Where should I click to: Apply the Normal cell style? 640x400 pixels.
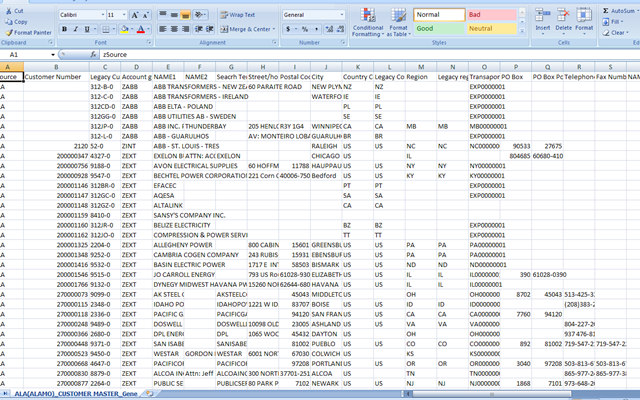pos(439,15)
